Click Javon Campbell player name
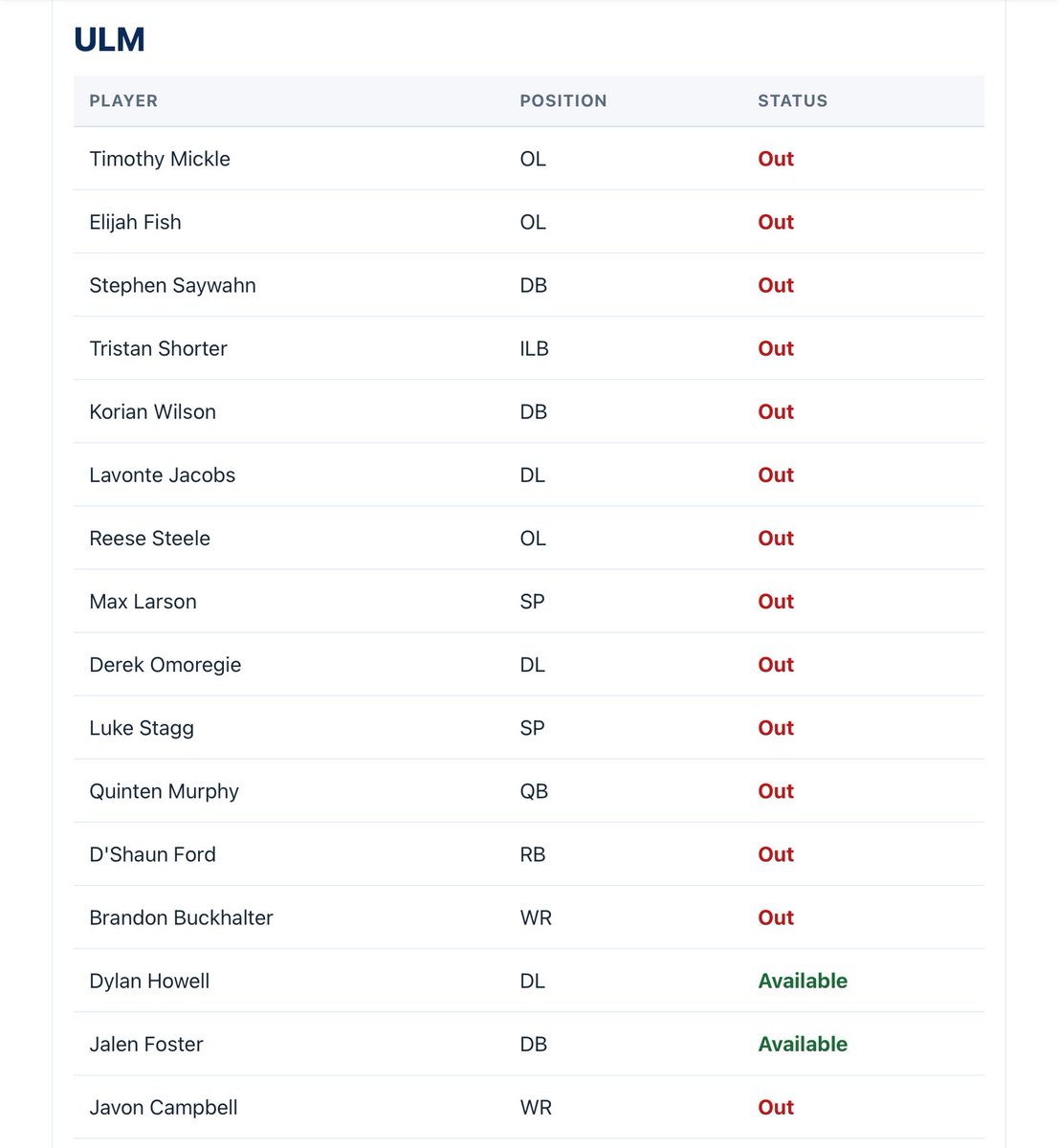Screen dimensions: 1058x1148 point(164,1107)
